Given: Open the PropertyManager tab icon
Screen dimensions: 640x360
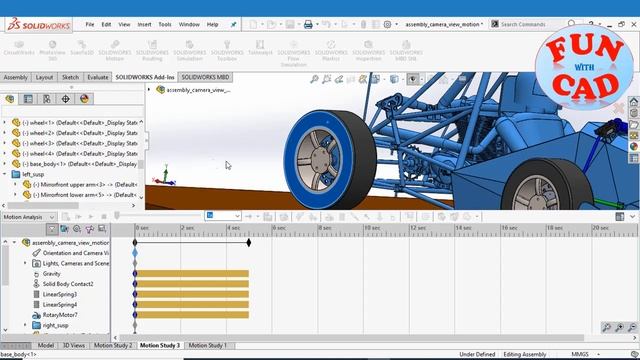Looking at the screenshot, I should point(28,99).
